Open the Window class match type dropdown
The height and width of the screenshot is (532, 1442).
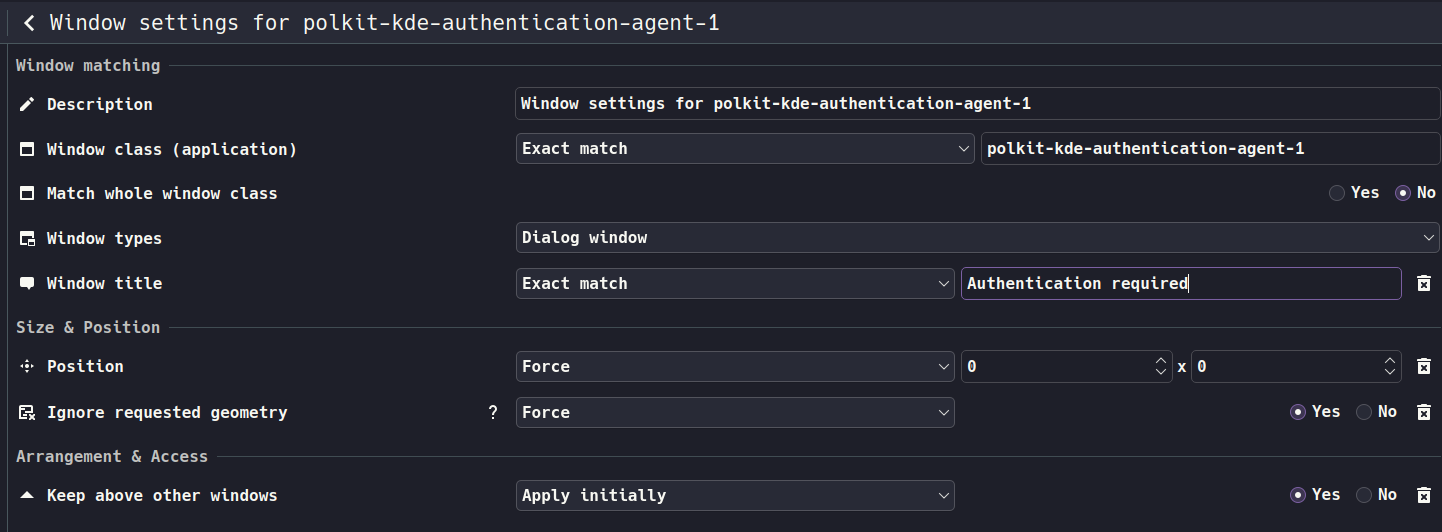745,149
